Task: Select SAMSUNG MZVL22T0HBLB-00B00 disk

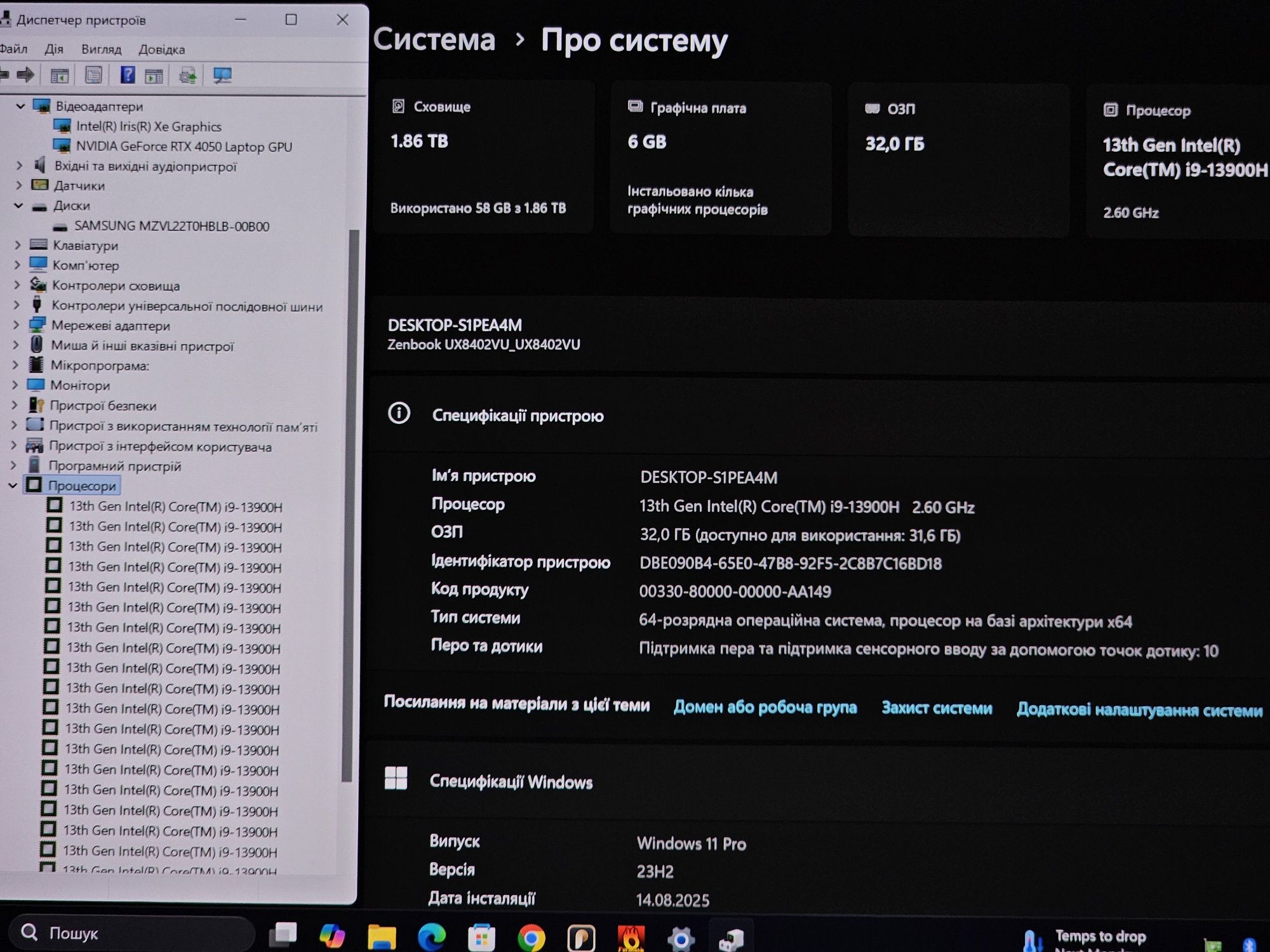Action: (171, 226)
